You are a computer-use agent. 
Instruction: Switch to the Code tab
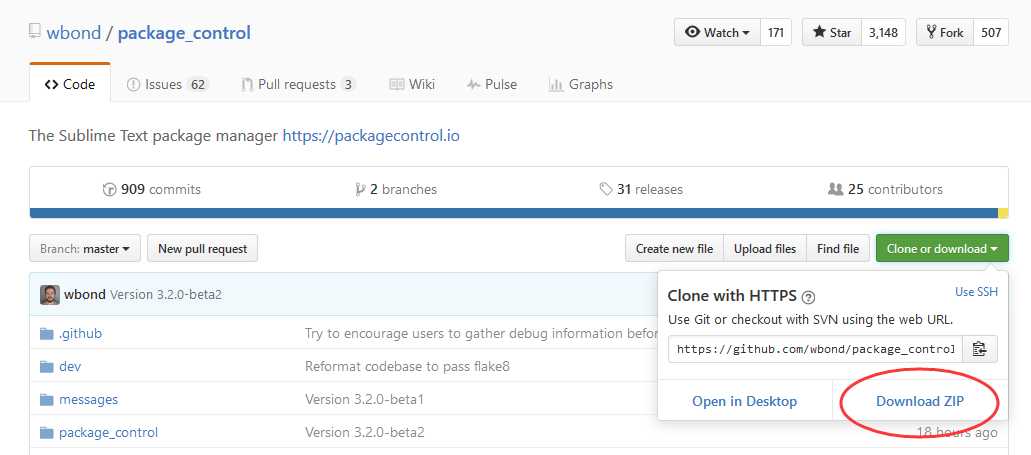(70, 84)
